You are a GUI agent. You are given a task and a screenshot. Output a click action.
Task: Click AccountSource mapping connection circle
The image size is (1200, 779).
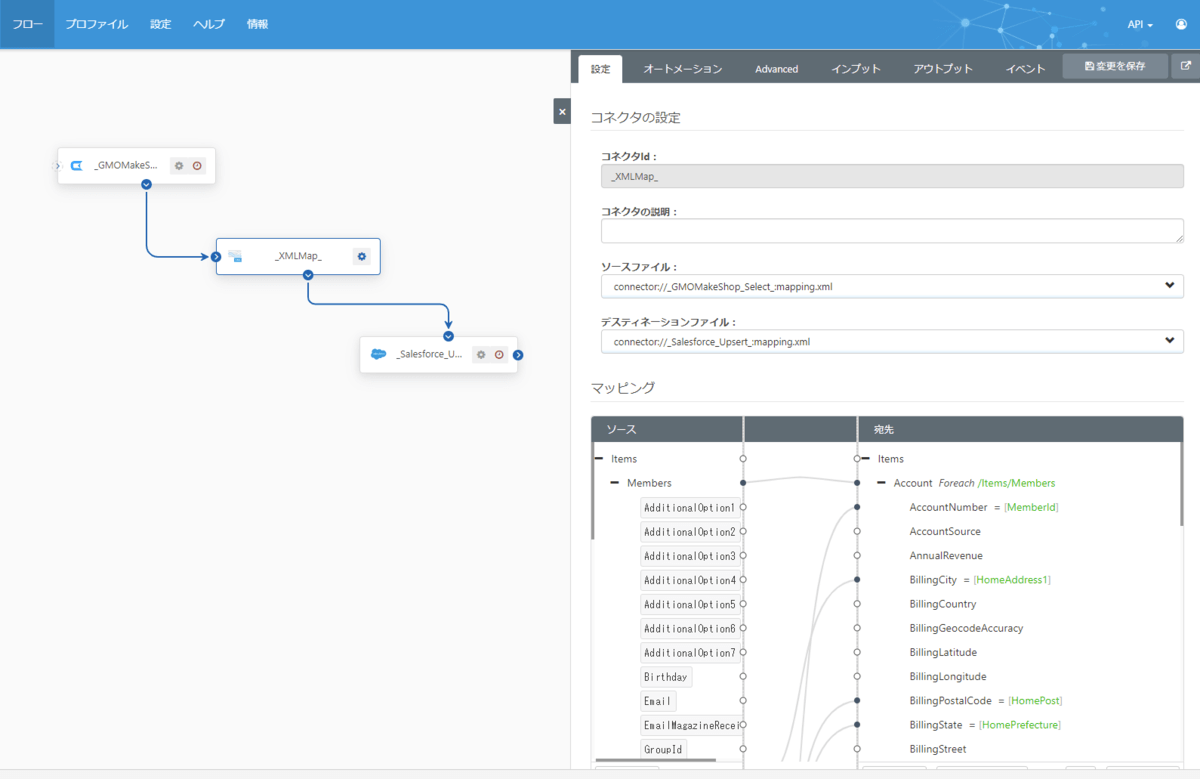coord(857,532)
